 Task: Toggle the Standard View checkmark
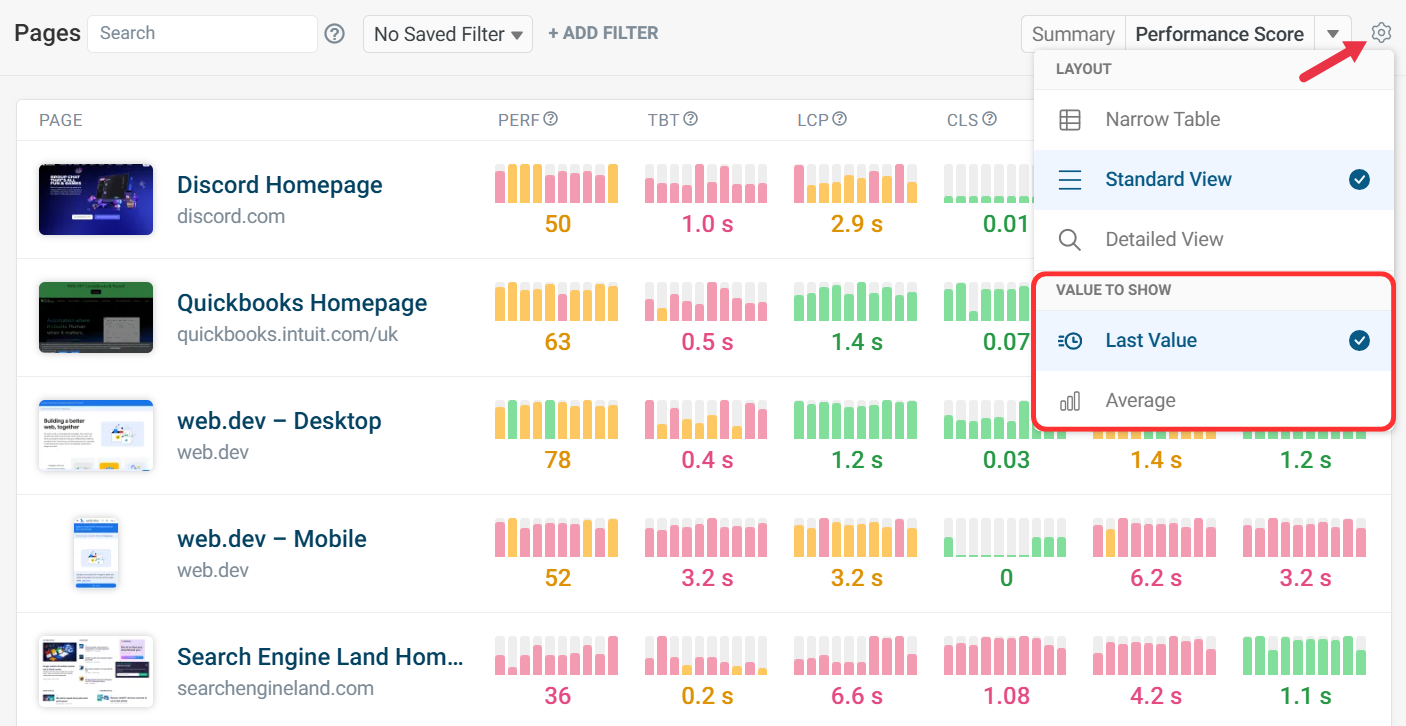(x=1358, y=180)
